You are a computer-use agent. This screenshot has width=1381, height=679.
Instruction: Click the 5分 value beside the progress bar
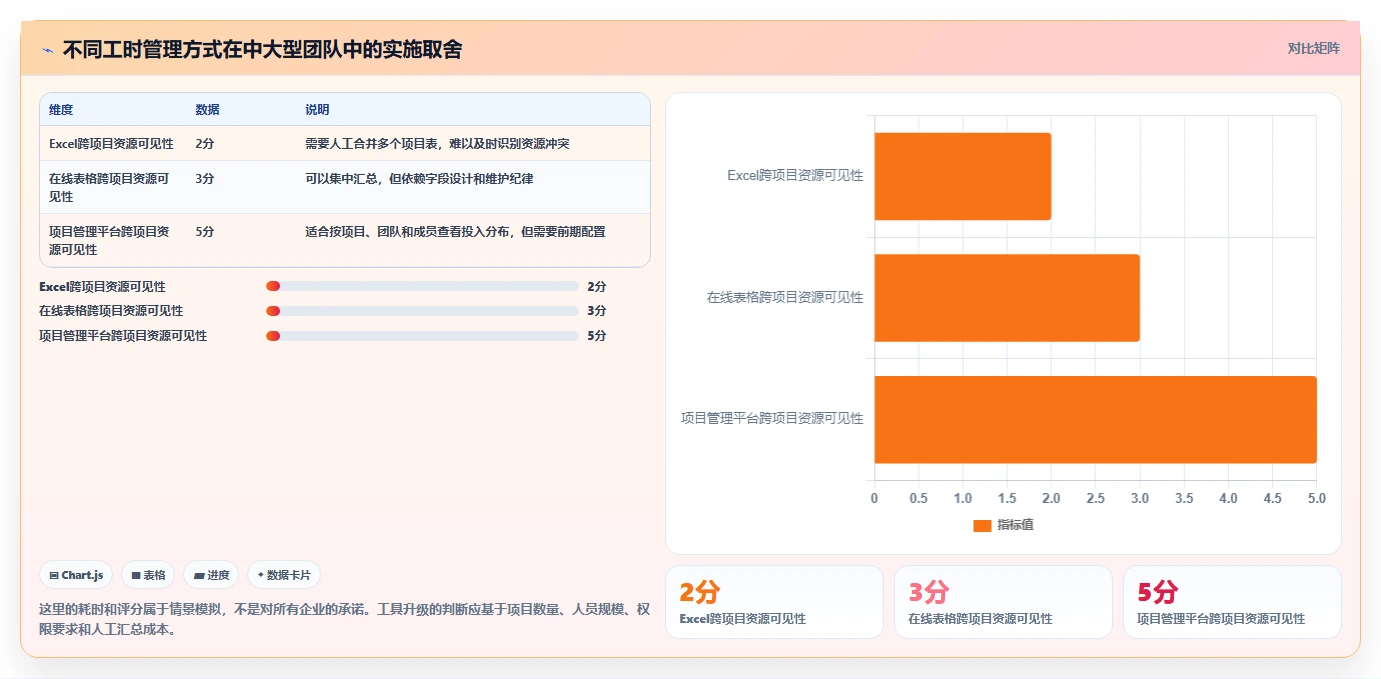coord(597,336)
